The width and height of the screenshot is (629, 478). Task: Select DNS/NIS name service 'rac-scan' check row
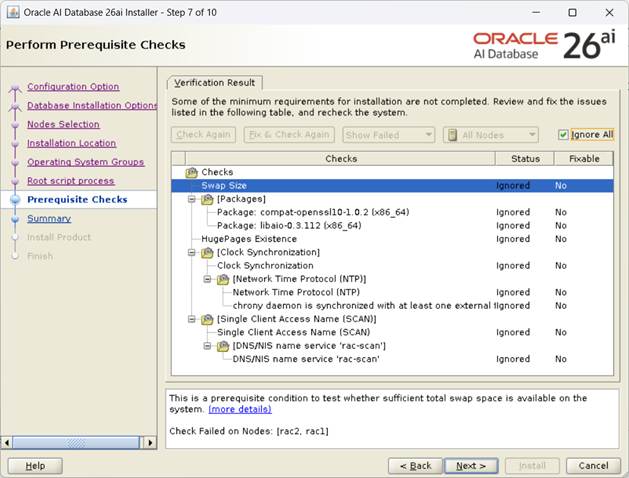point(392,359)
